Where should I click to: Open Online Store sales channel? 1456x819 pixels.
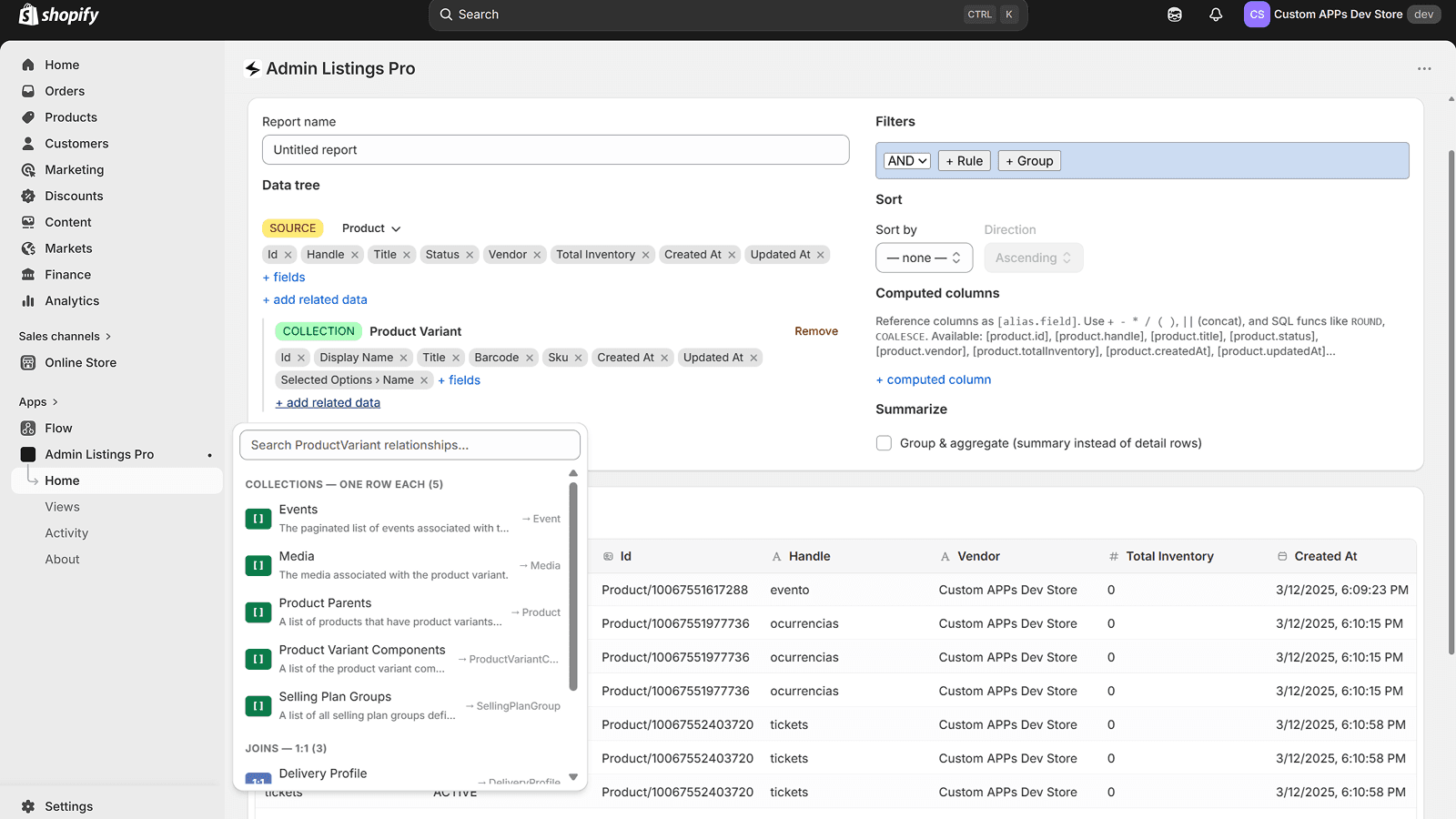(81, 362)
